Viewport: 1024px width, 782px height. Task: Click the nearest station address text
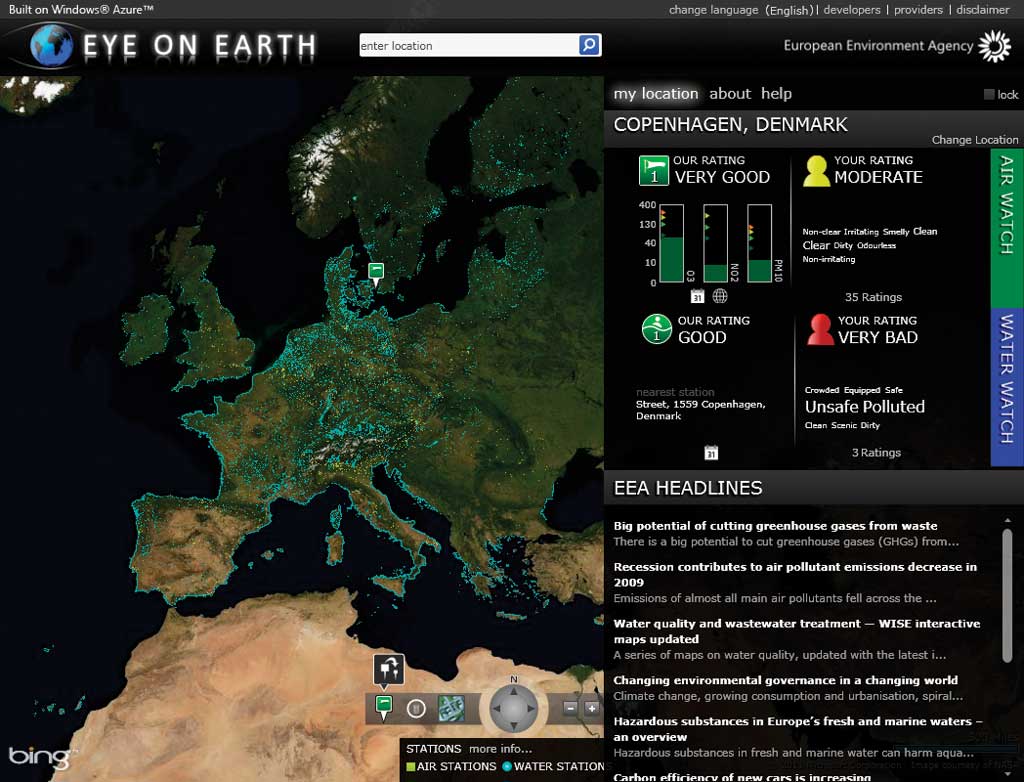pyautogui.click(x=701, y=410)
